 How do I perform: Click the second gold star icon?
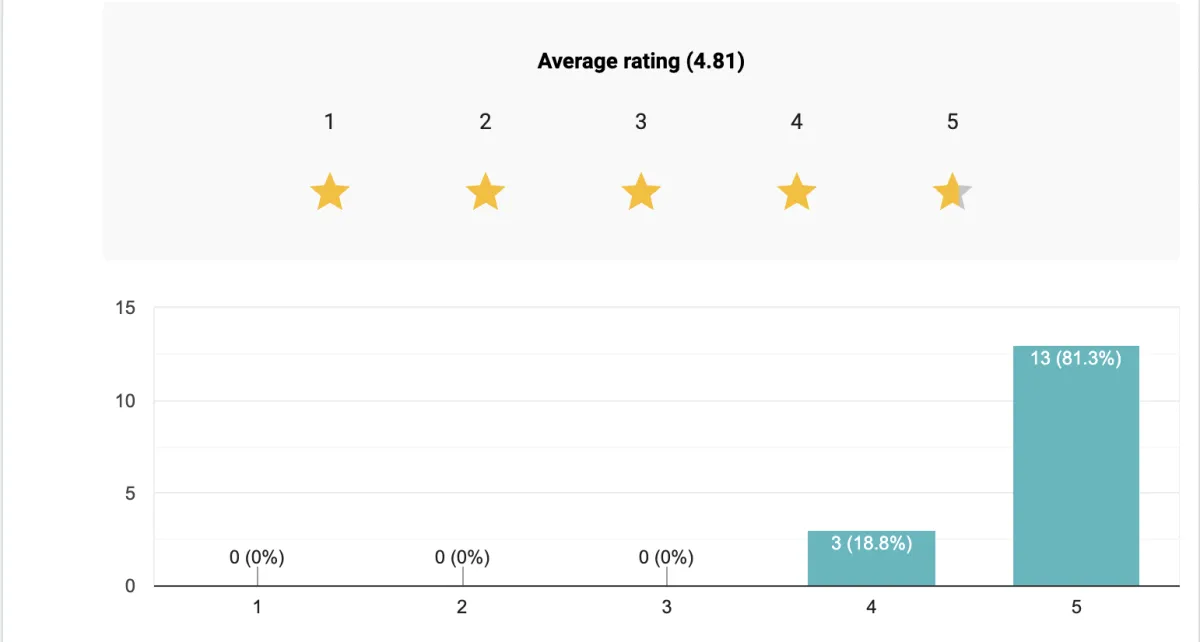(x=485, y=191)
